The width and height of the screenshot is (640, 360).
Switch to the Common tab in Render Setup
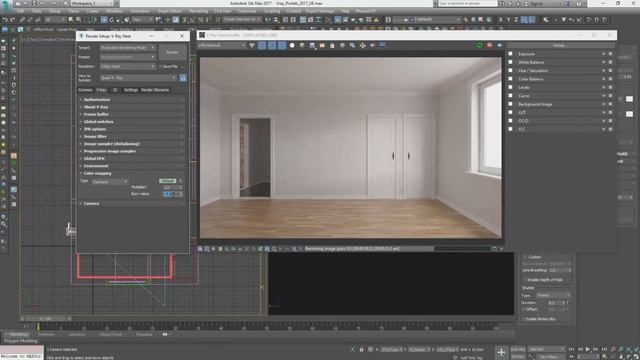click(x=85, y=90)
